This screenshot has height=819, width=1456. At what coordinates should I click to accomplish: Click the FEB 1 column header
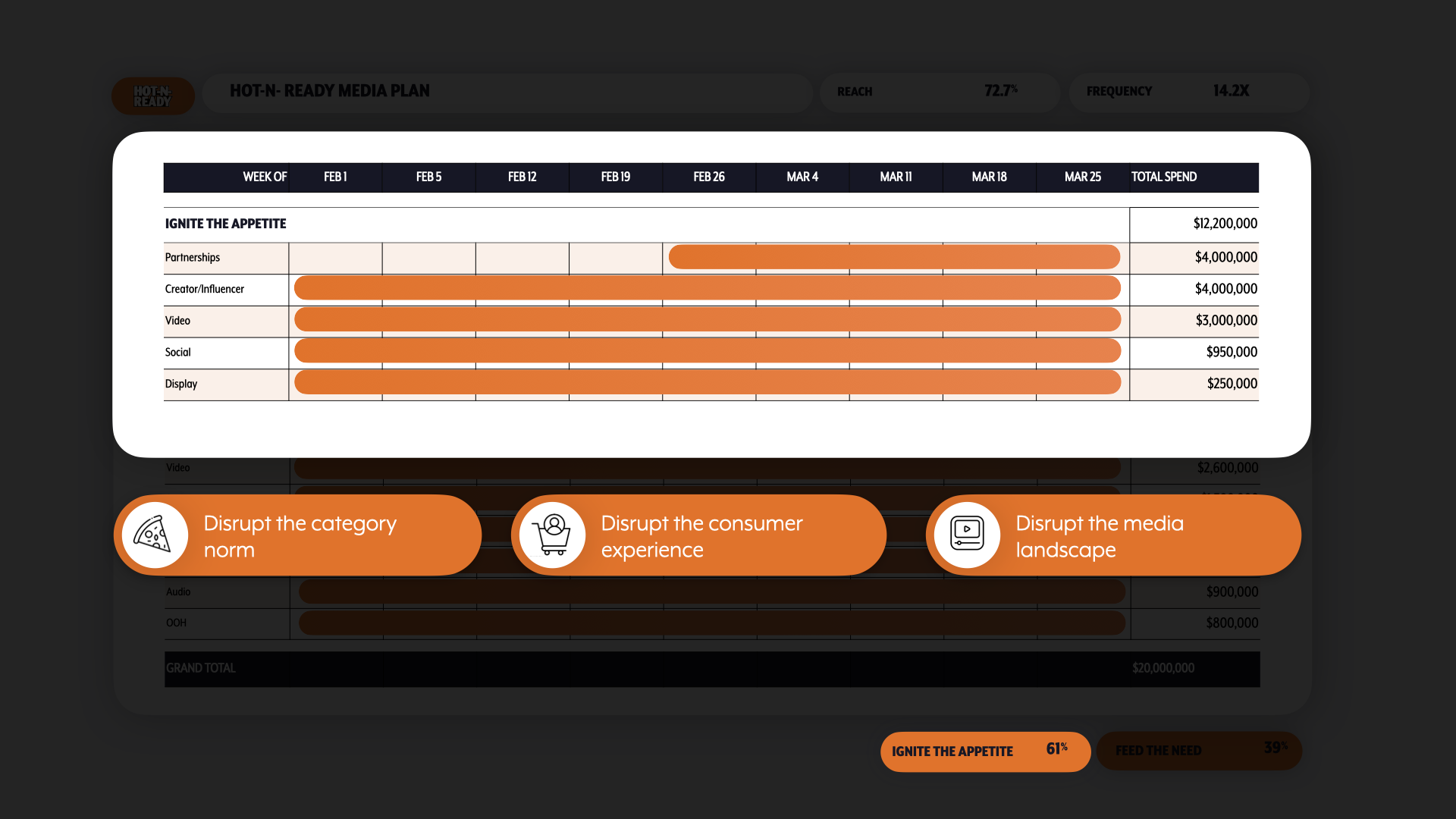335,177
